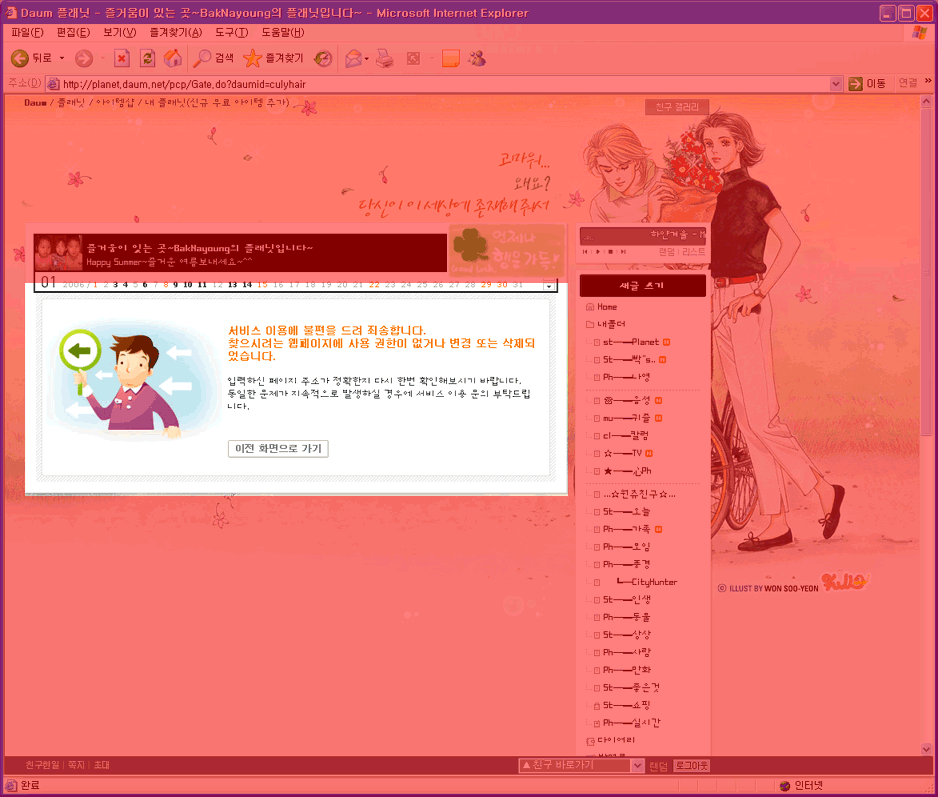Click the profile photo thumbnail in header
This screenshot has width=938, height=797.
tap(58, 253)
